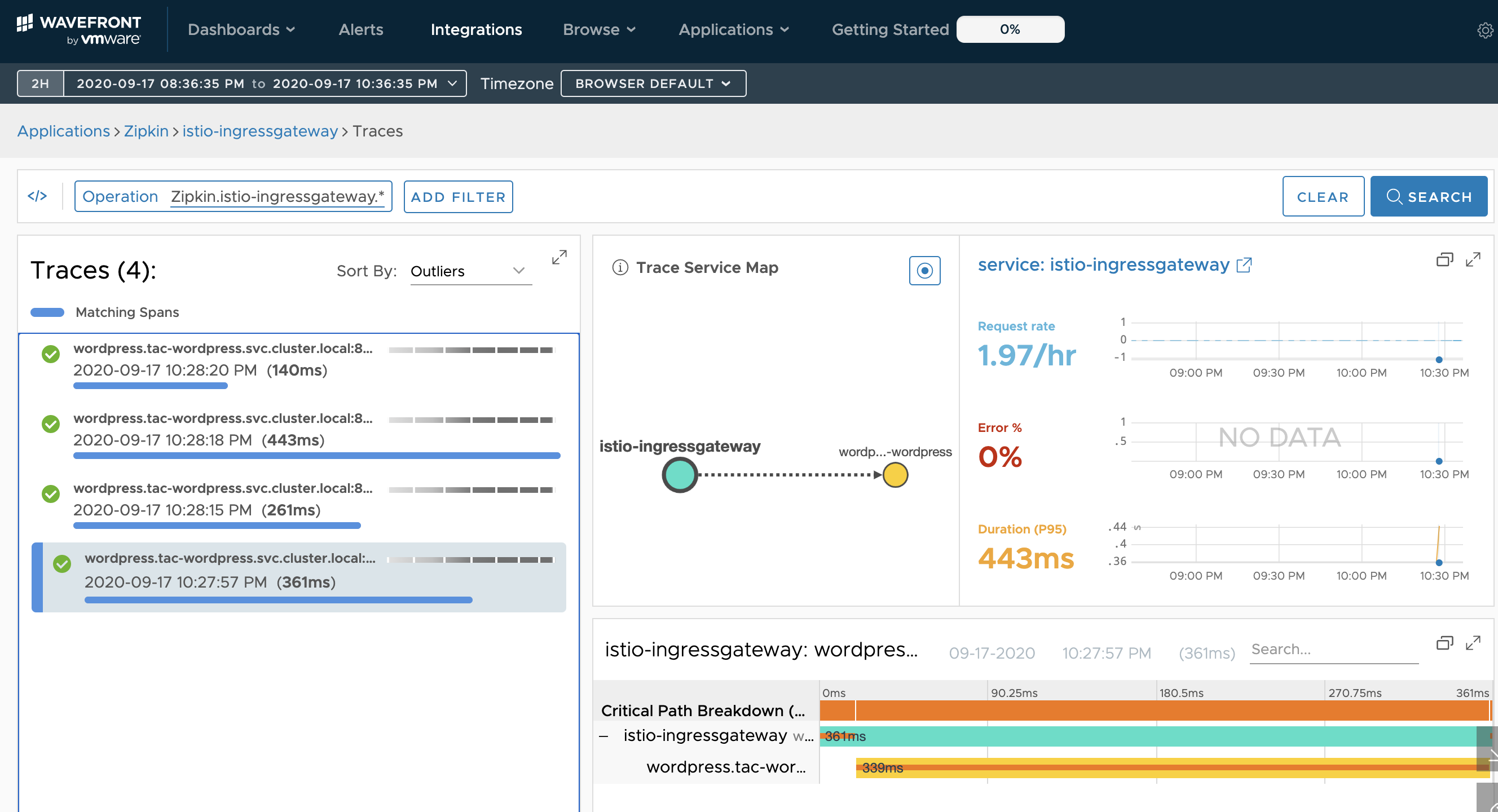Click the Add Filter button

pos(458,196)
